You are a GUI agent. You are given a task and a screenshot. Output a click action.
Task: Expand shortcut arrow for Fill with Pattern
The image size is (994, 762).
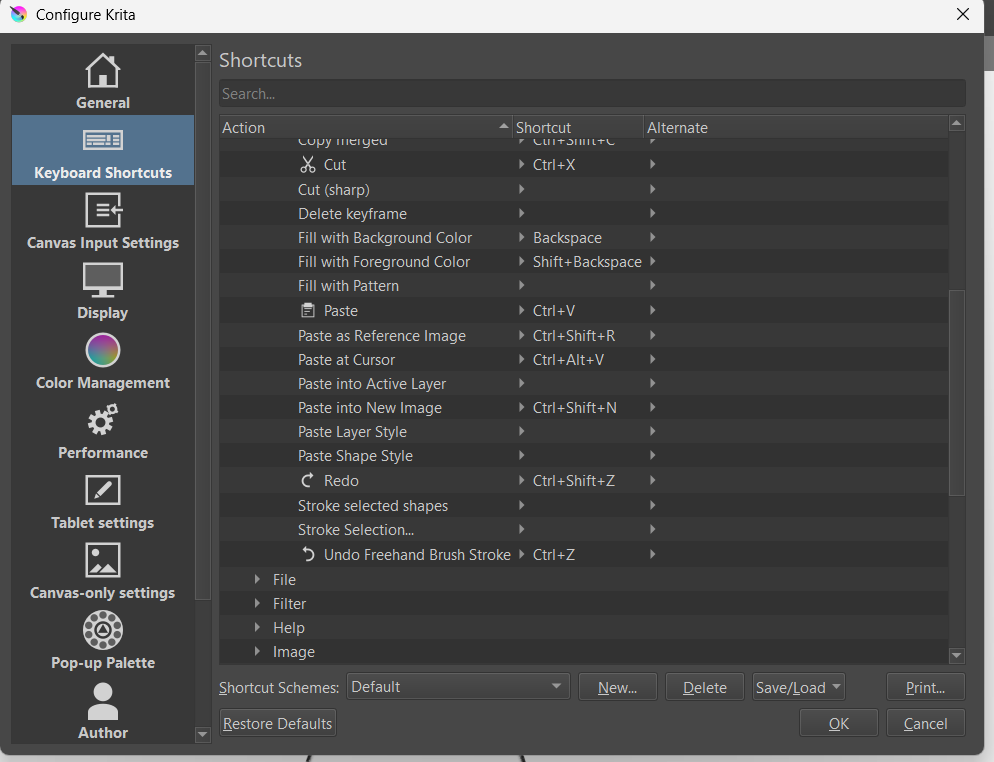[521, 286]
